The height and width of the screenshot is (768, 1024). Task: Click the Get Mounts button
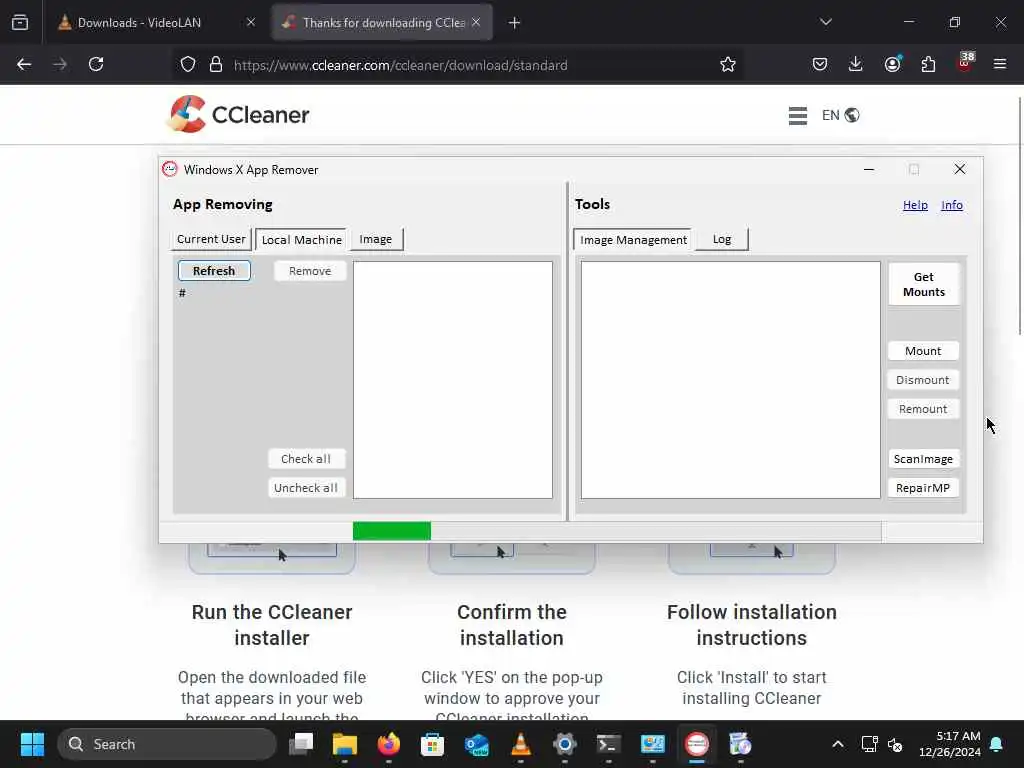click(923, 284)
